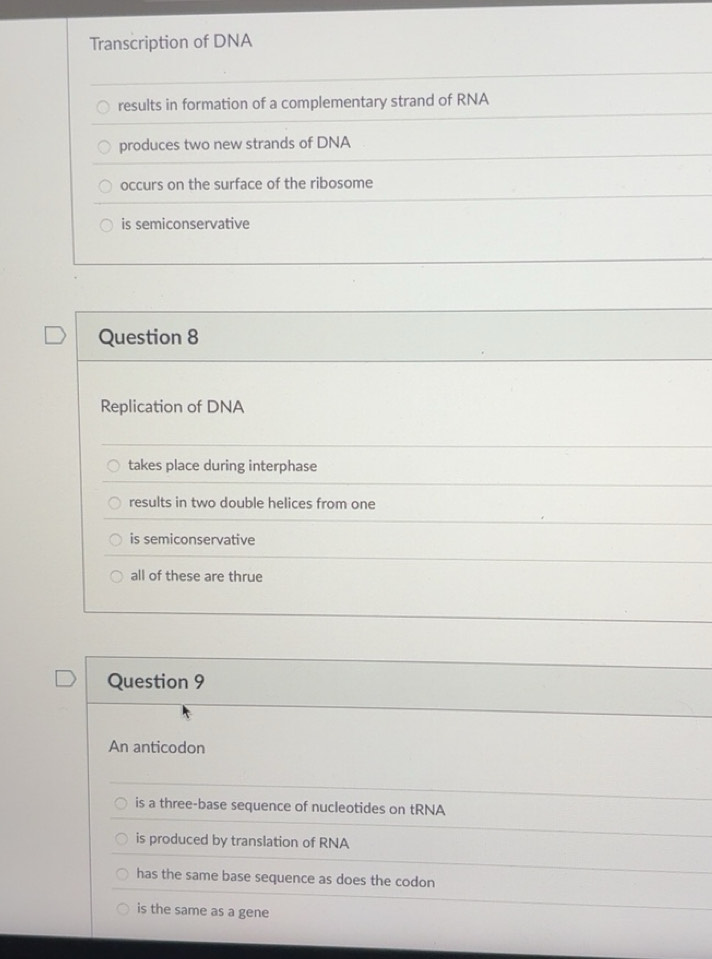Click the Question 9 heading
The height and width of the screenshot is (959, 712).
coord(155,682)
